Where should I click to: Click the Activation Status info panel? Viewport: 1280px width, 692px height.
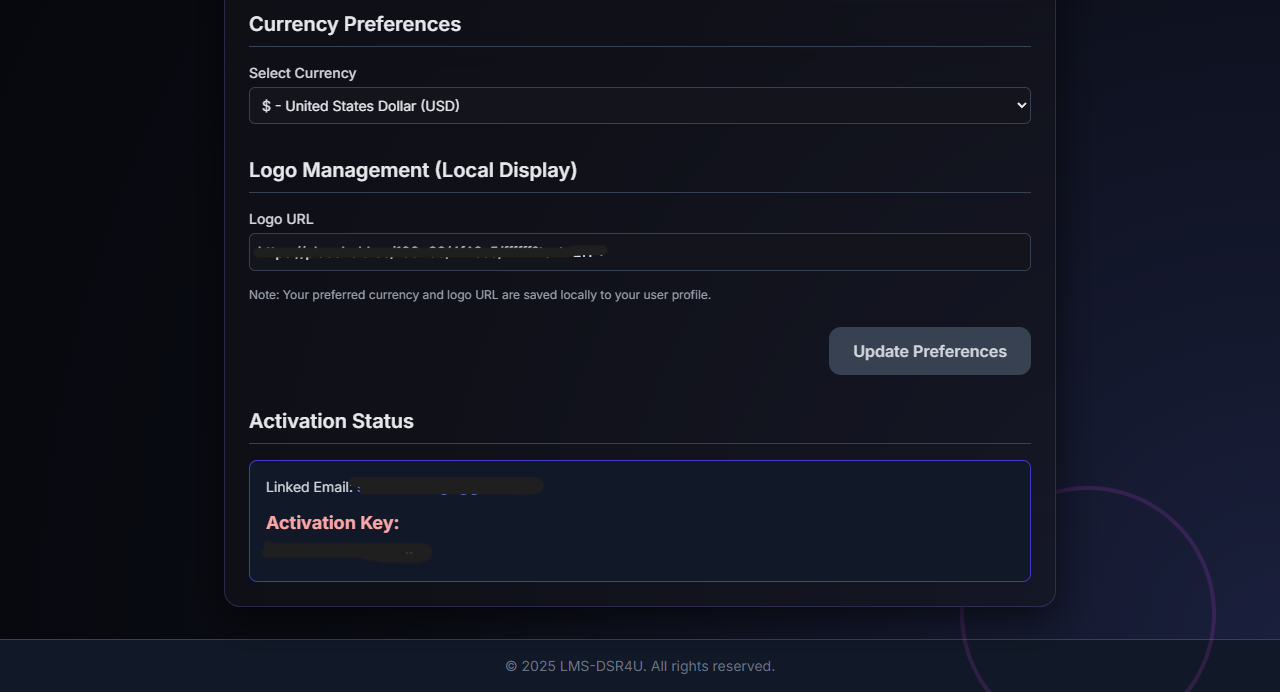(640, 520)
